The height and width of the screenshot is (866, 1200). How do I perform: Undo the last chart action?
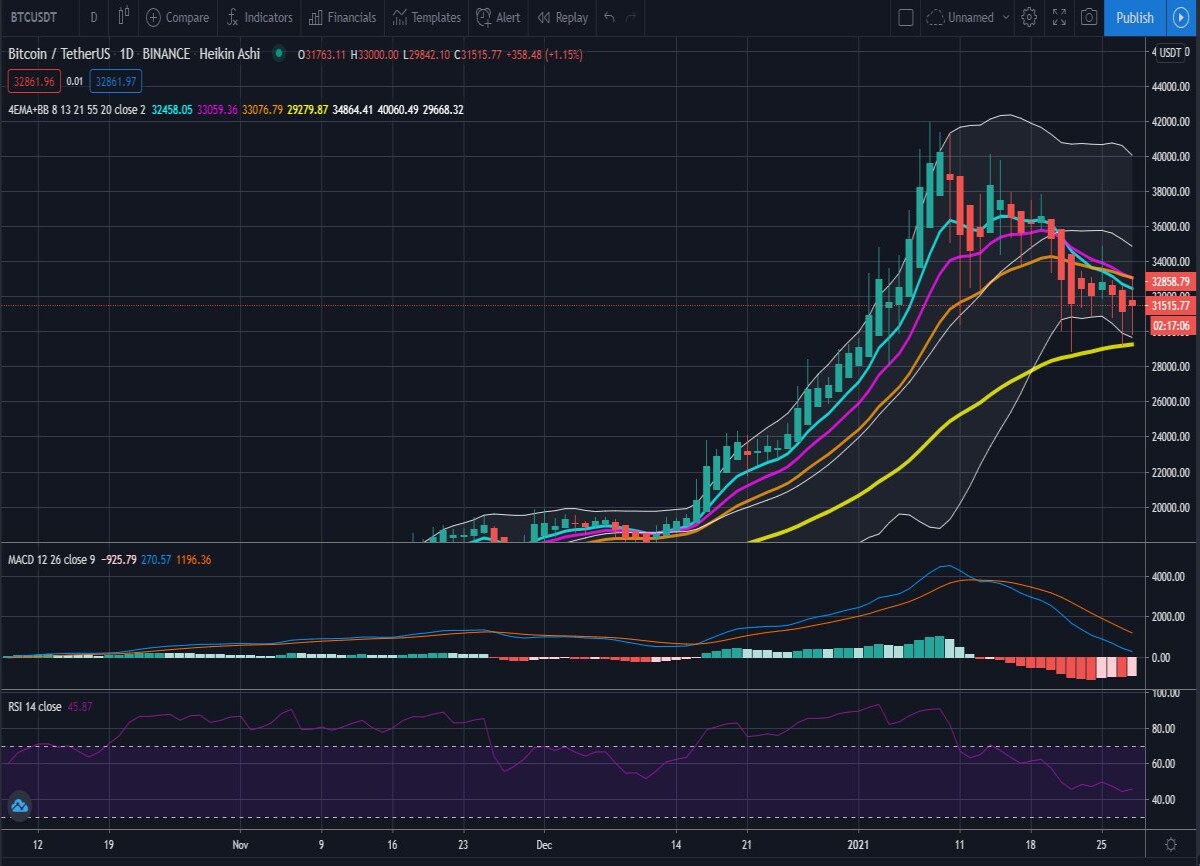point(609,17)
